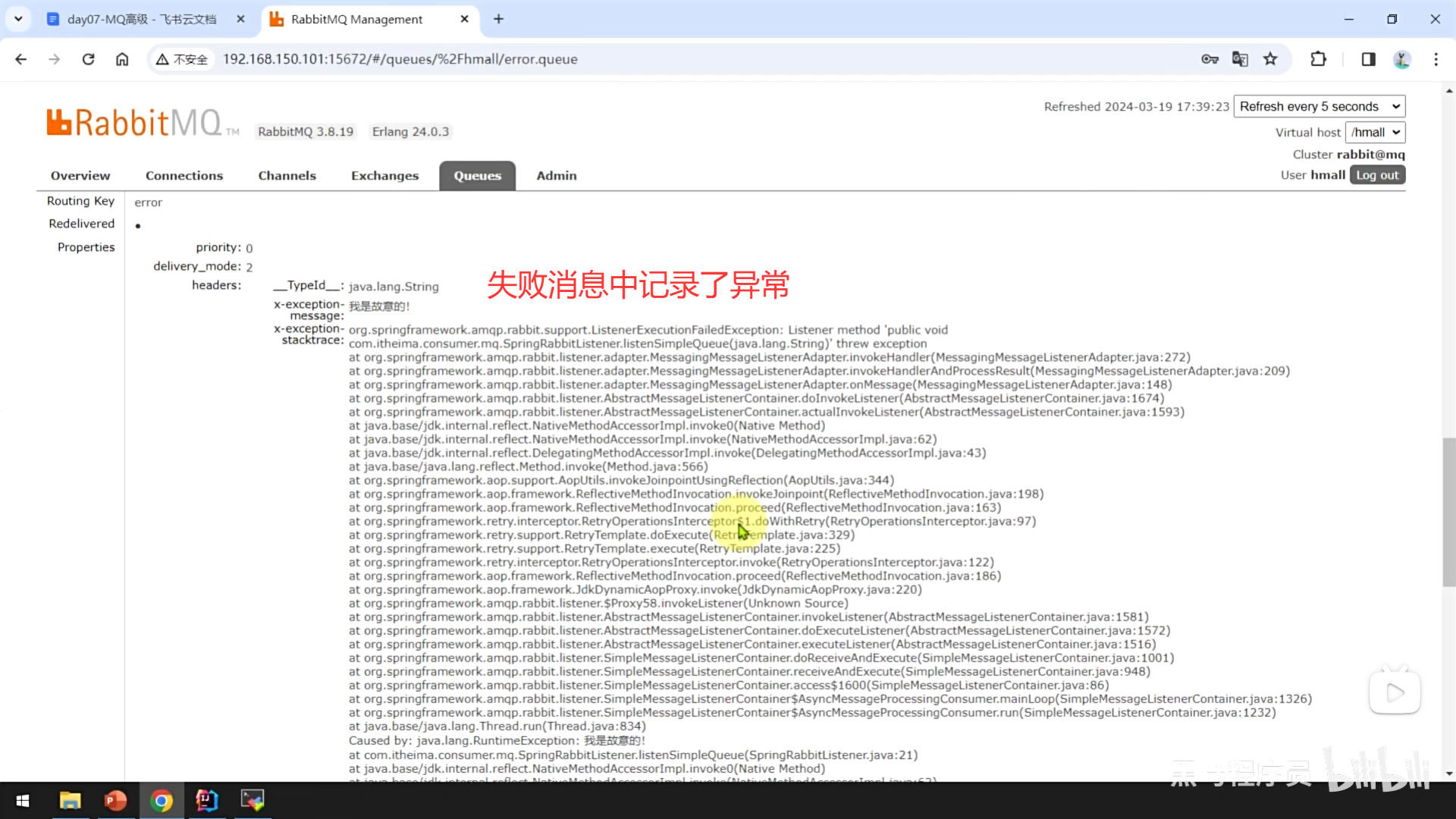Viewport: 1456px width, 819px height.
Task: Switch to day07-MQ browser tab
Action: pos(141,19)
